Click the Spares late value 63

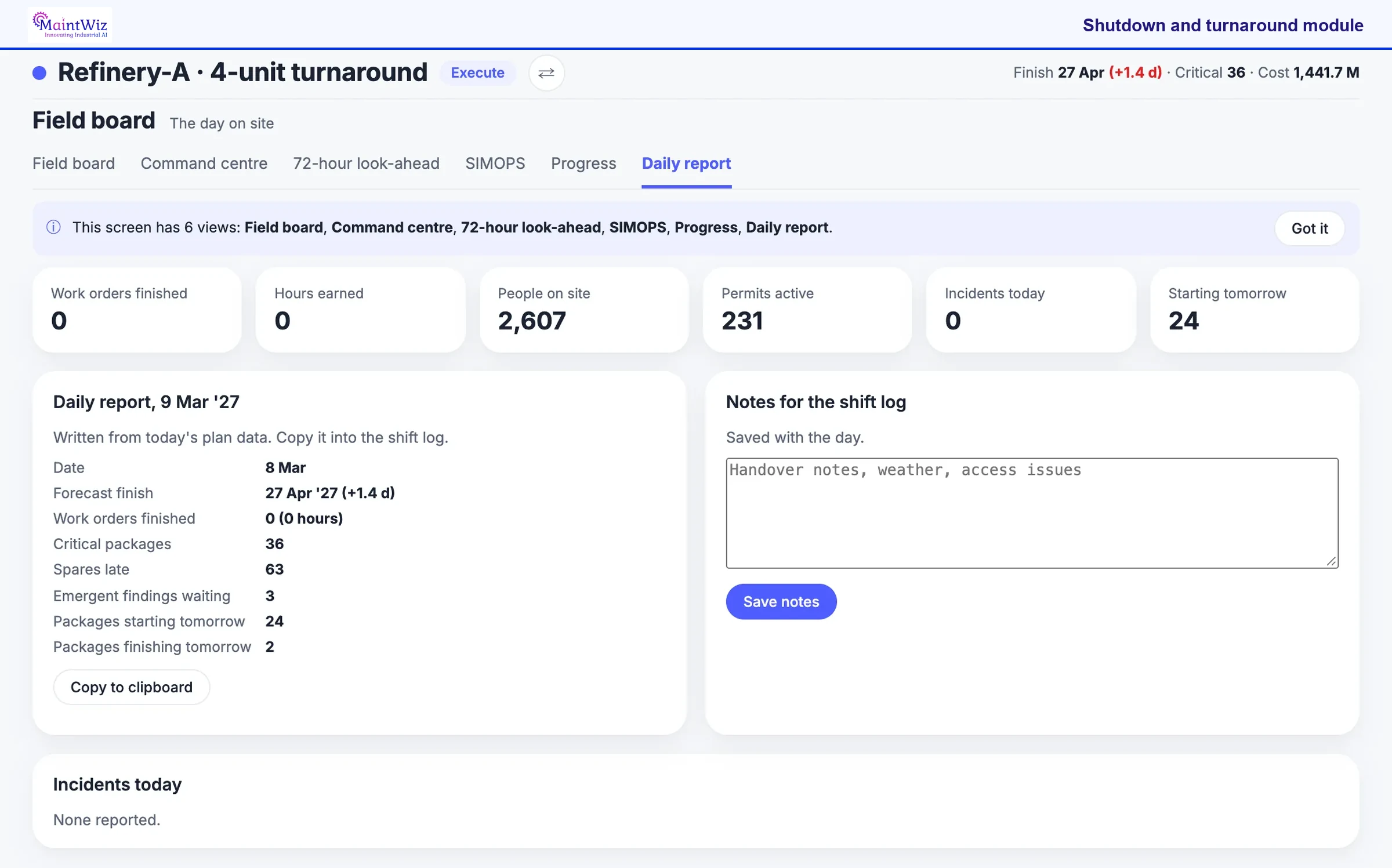tap(274, 569)
